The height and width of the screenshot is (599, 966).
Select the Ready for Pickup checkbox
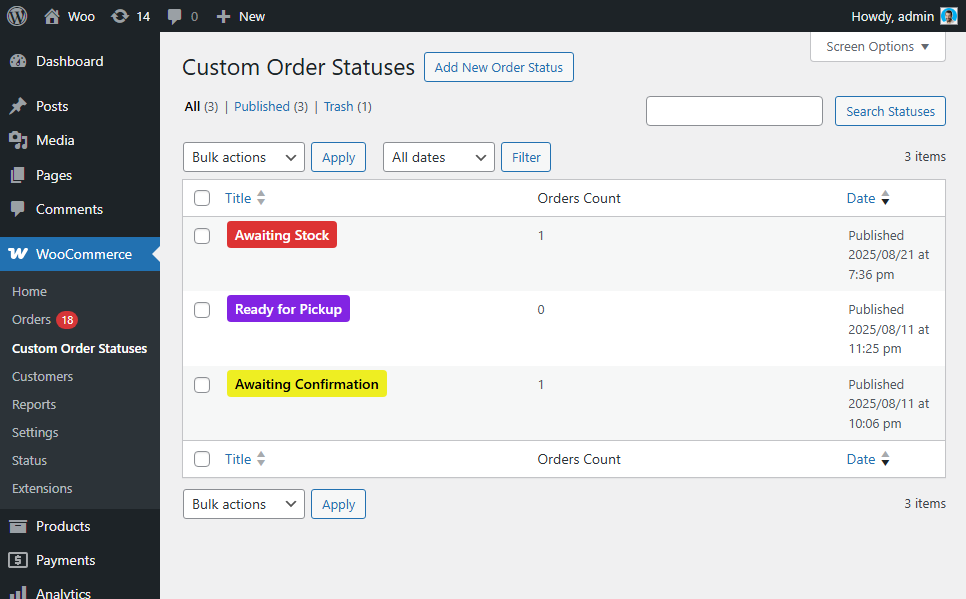click(x=202, y=310)
